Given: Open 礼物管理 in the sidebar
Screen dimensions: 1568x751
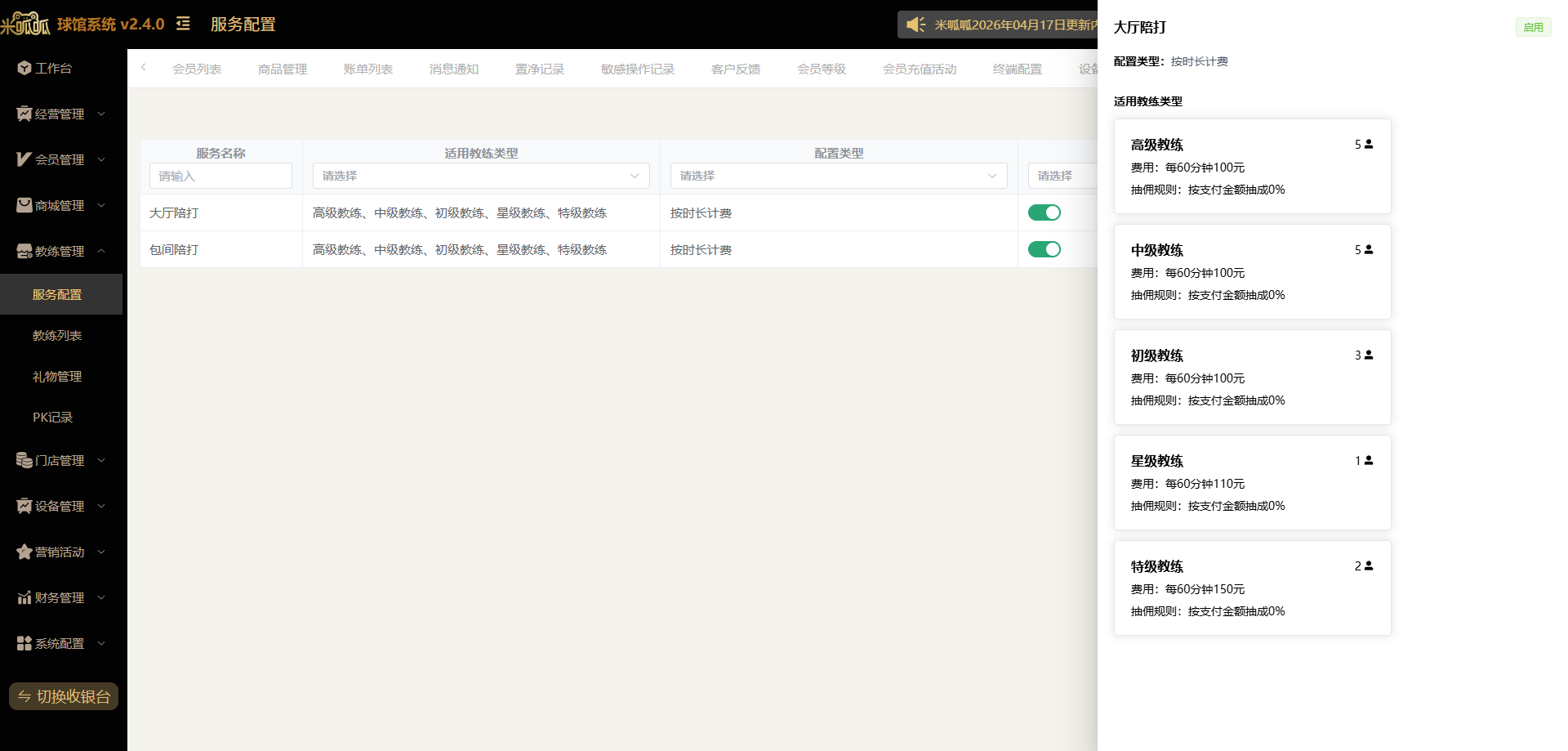Looking at the screenshot, I should point(61,376).
